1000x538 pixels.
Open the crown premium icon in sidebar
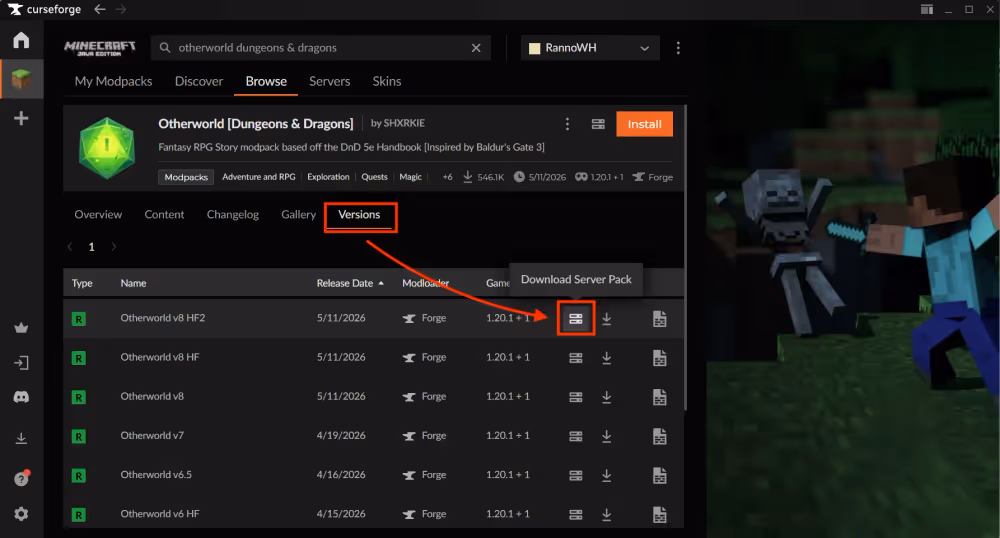(21, 328)
